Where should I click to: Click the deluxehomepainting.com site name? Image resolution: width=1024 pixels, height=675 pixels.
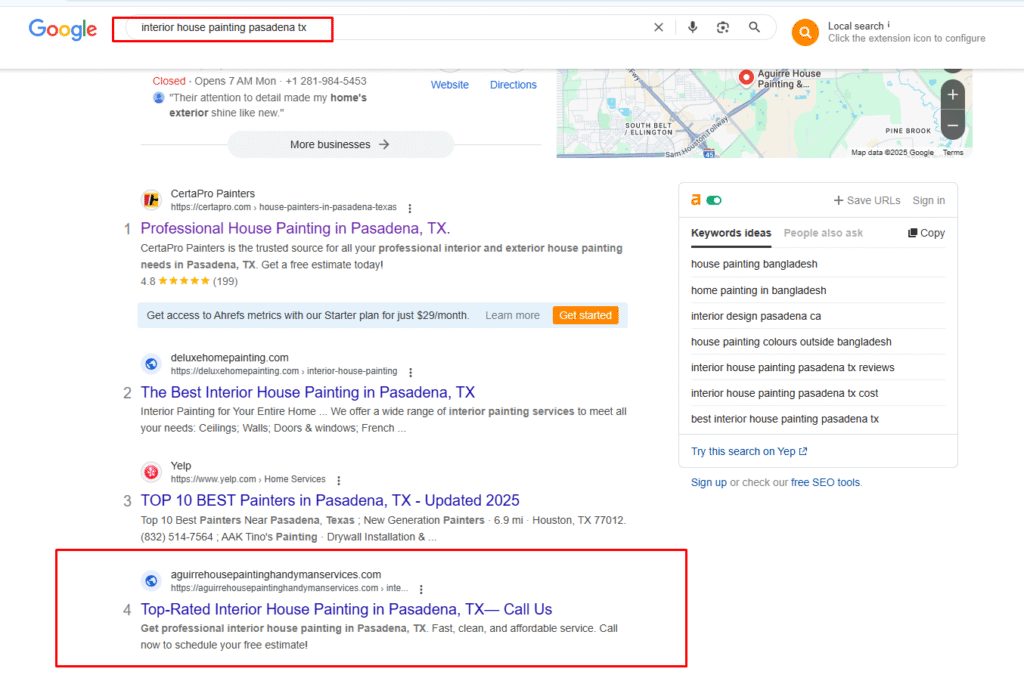pyautogui.click(x=229, y=358)
